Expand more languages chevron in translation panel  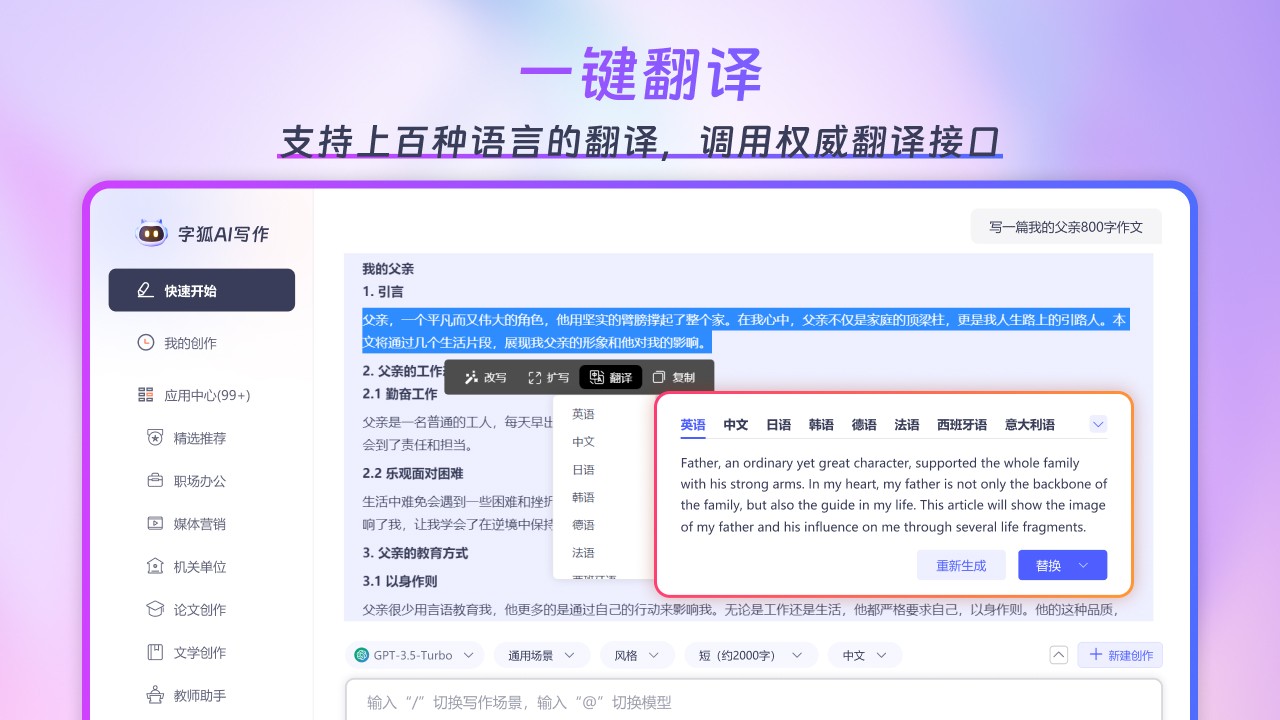pos(1098,424)
